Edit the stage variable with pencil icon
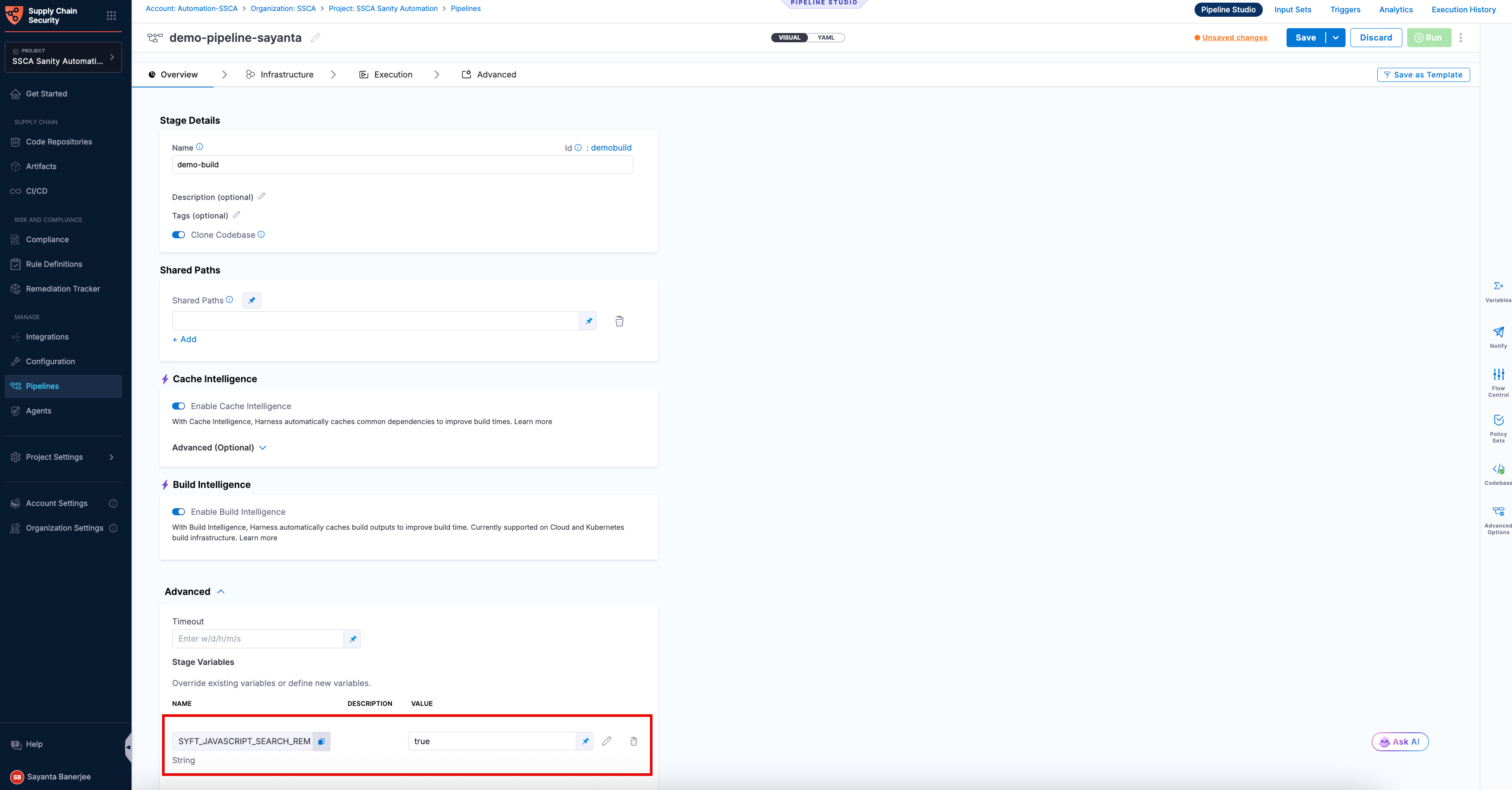 tap(607, 741)
